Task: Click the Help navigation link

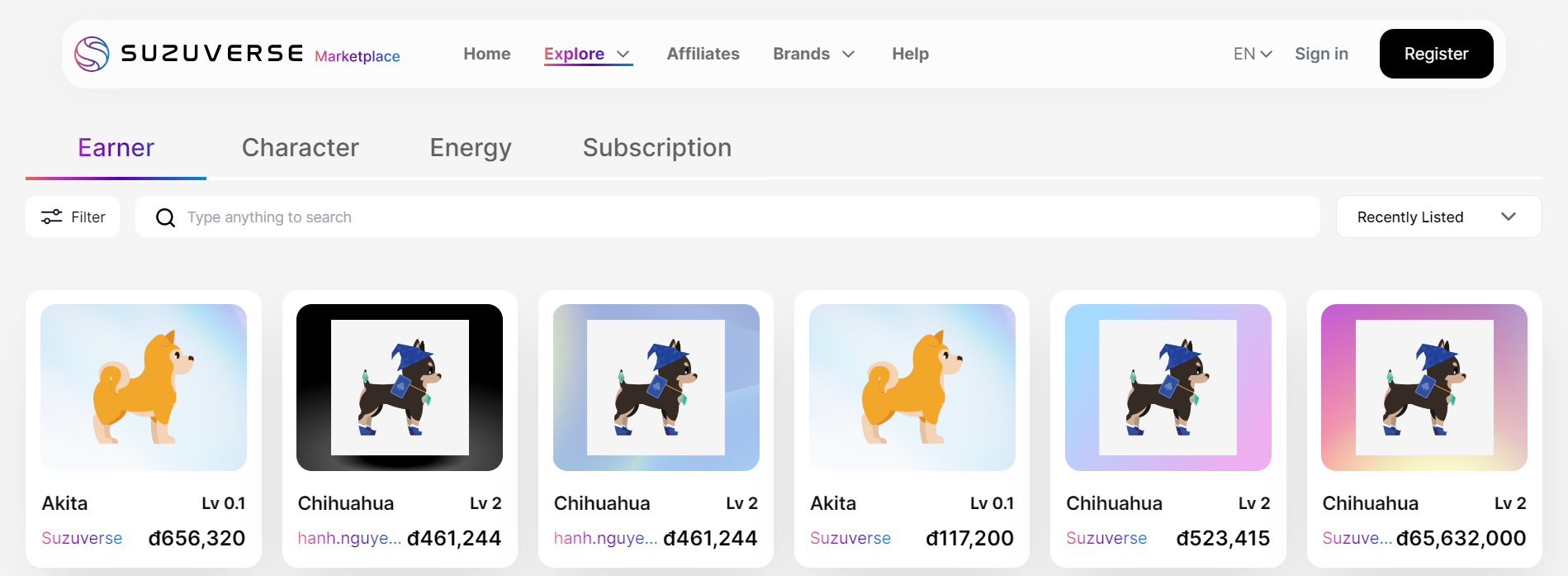Action: (x=910, y=54)
